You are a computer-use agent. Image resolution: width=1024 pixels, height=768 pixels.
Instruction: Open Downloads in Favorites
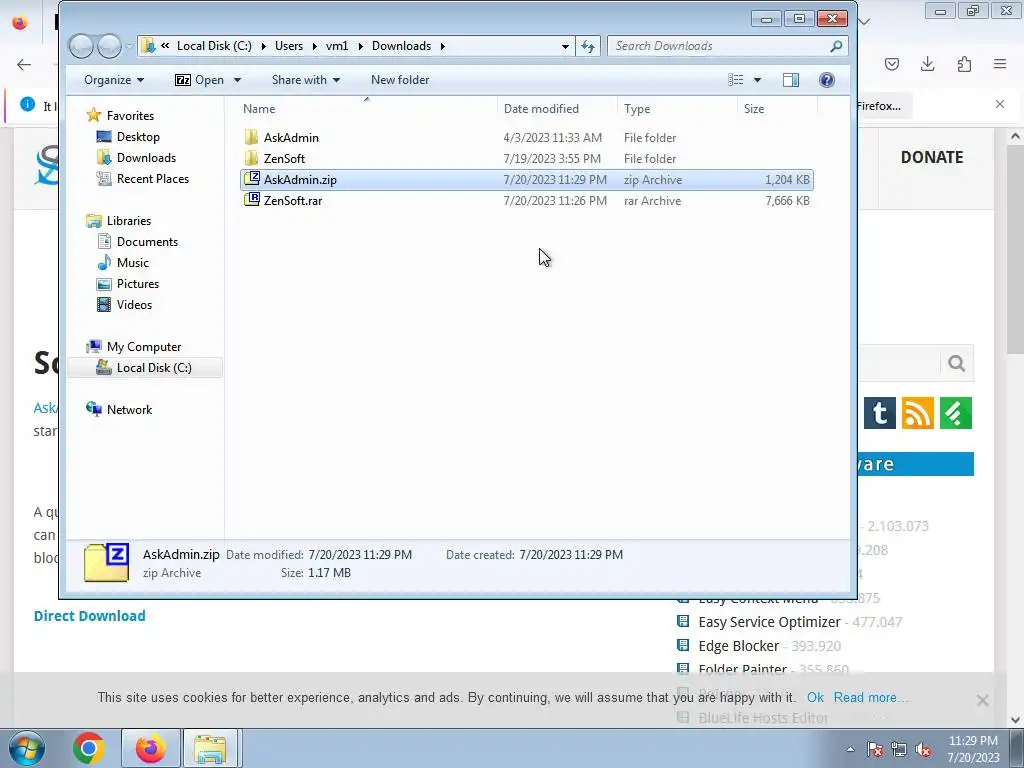coord(146,157)
